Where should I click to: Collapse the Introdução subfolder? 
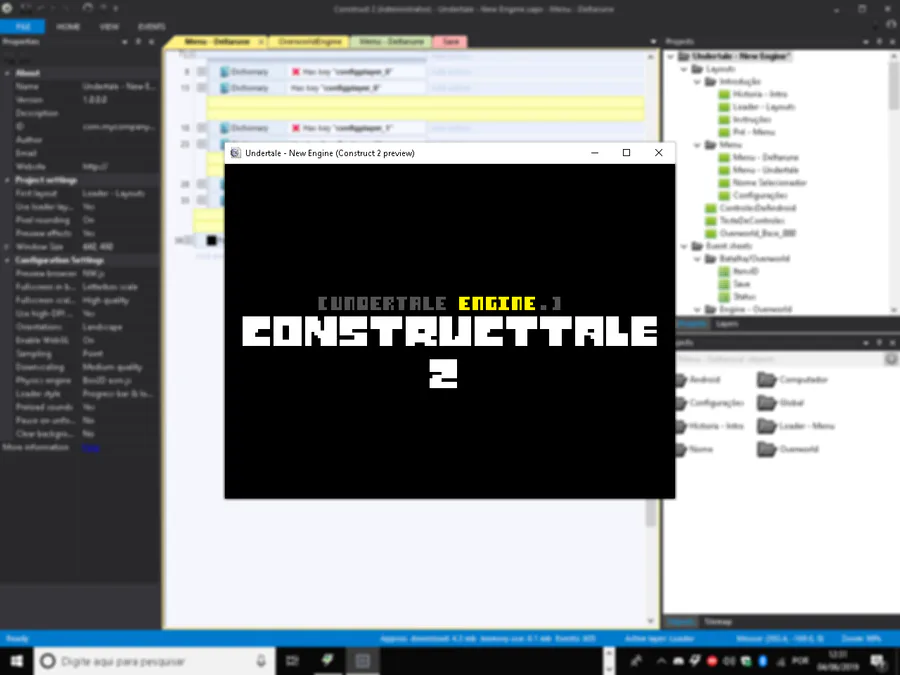pos(697,82)
